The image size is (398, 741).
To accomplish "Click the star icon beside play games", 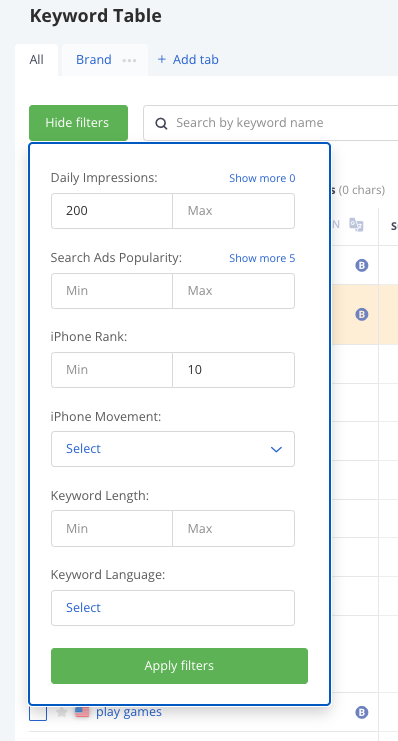I will click(x=61, y=712).
